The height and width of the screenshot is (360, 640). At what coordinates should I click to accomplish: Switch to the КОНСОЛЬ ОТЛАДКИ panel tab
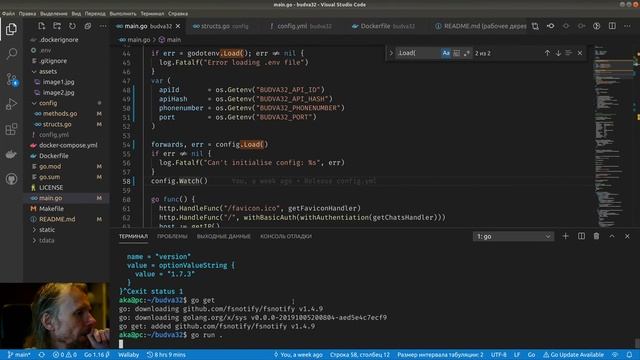click(286, 236)
